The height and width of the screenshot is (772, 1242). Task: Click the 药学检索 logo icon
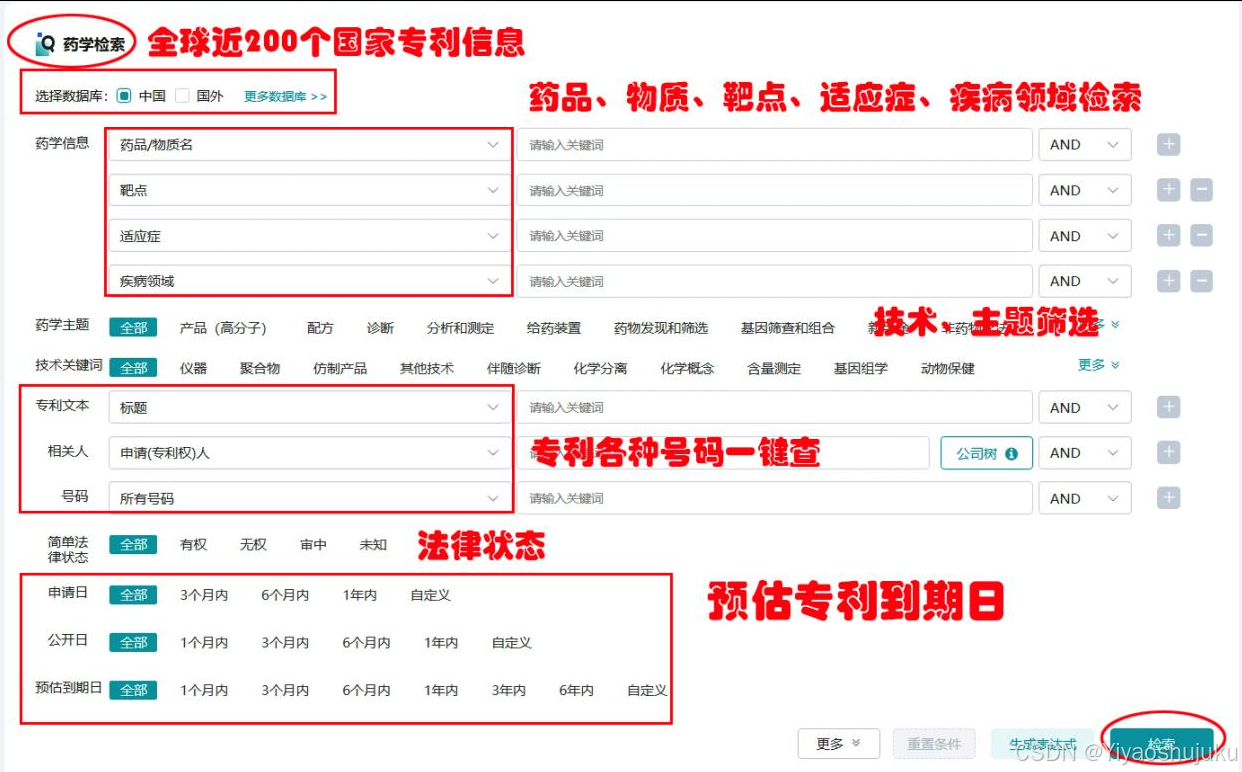[x=45, y=44]
